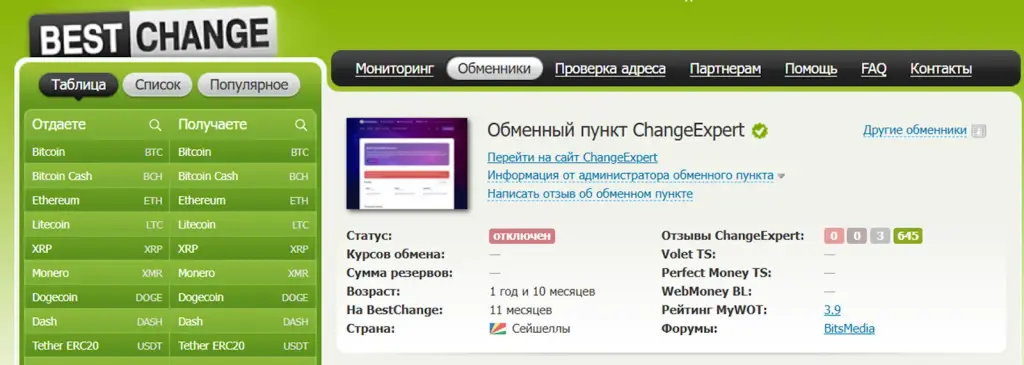Open the Партнерам menu item
The width and height of the screenshot is (1024, 365).
tap(725, 69)
